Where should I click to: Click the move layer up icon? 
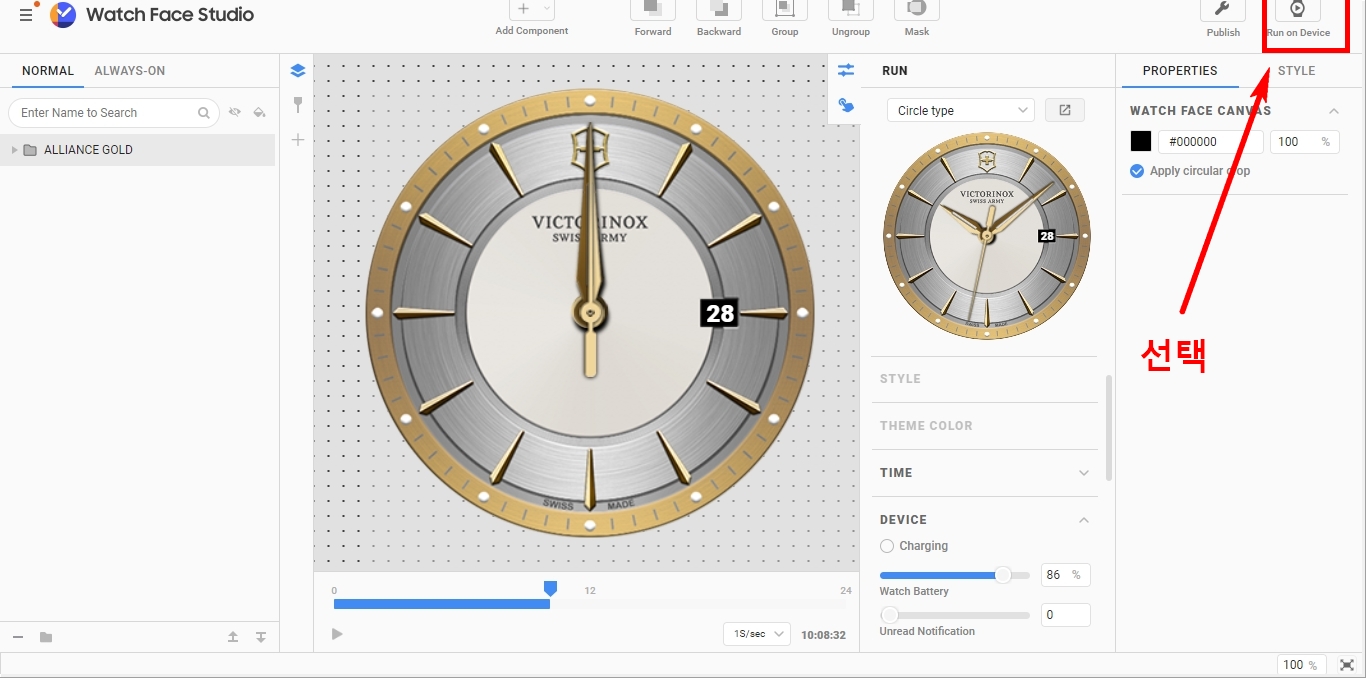233,637
